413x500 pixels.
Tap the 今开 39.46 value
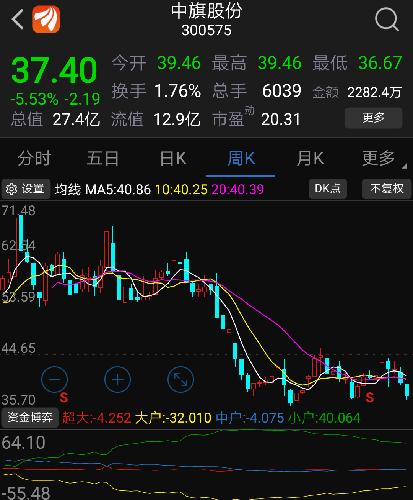[x=179, y=63]
